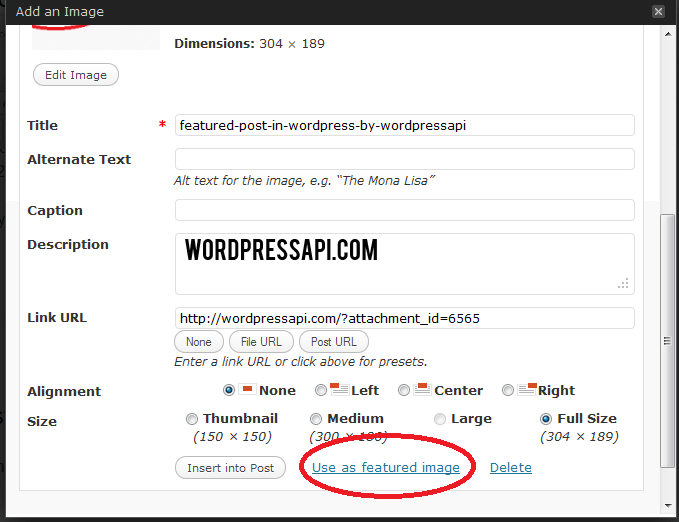Image resolution: width=679 pixels, height=522 pixels.
Task: Choose Thumbnail size radio button
Action: click(191, 419)
